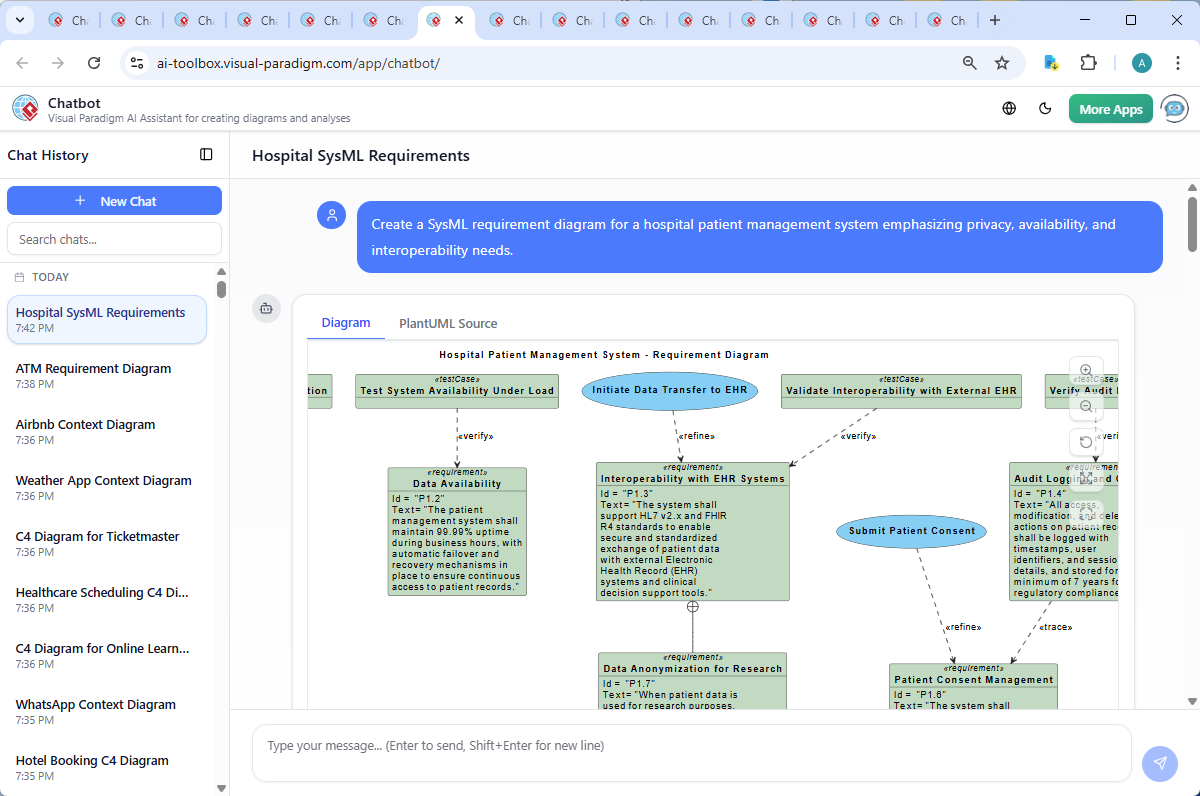Click the message input field at bottom
The height and width of the screenshot is (796, 1200).
[x=690, y=751]
